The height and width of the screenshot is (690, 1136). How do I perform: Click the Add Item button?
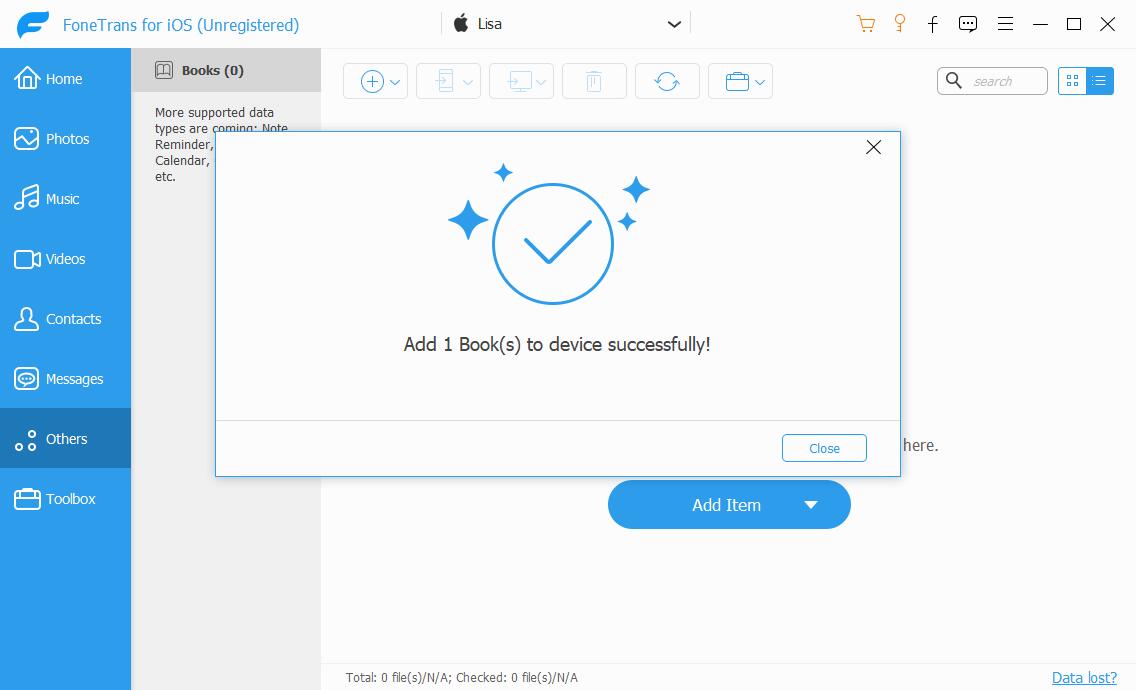[x=729, y=504]
